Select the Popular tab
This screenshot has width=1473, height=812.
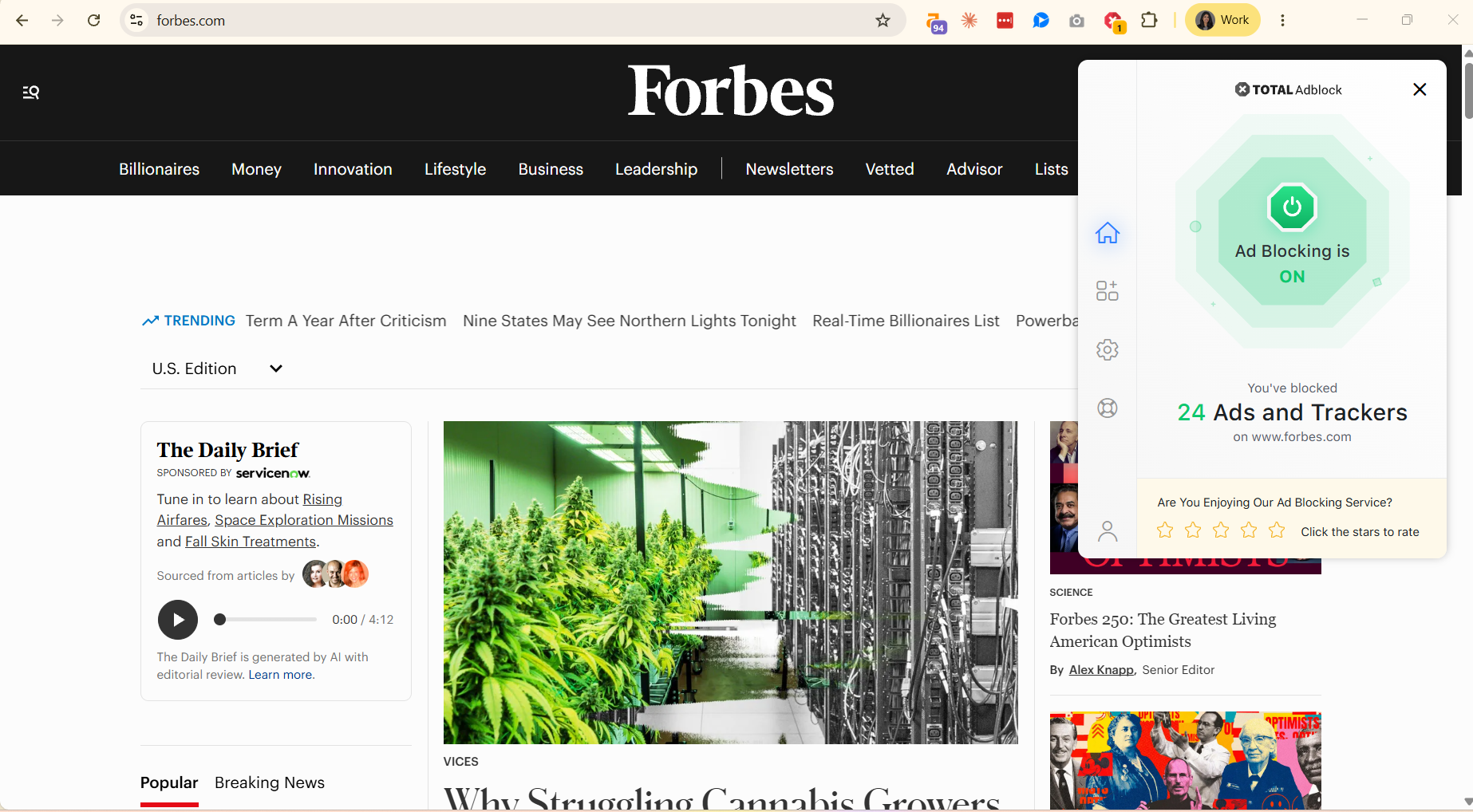click(169, 782)
